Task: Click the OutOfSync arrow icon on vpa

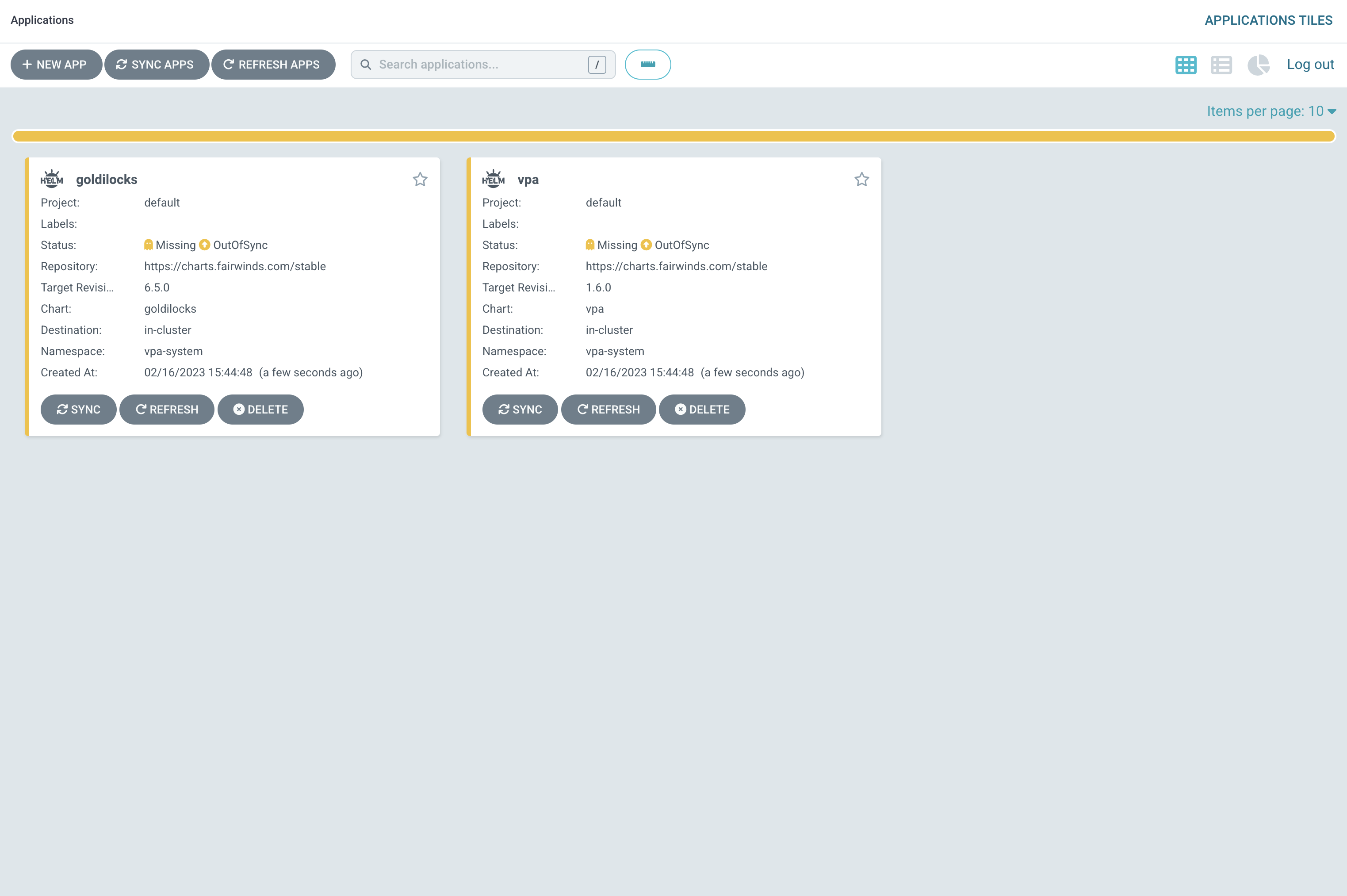Action: tap(646, 245)
